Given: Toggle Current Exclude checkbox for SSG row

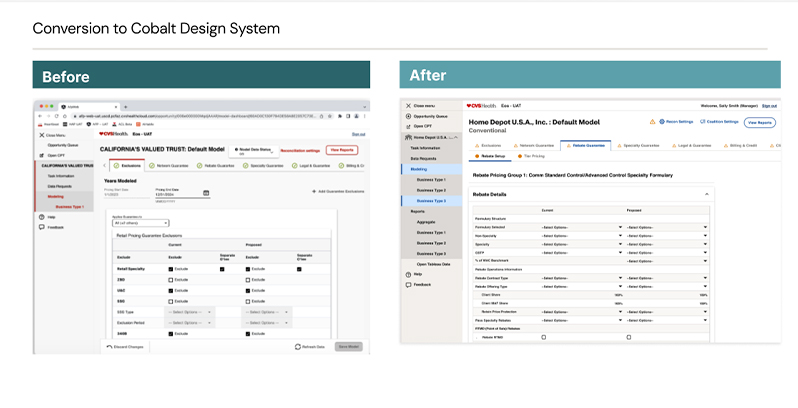Looking at the screenshot, I should (x=170, y=301).
